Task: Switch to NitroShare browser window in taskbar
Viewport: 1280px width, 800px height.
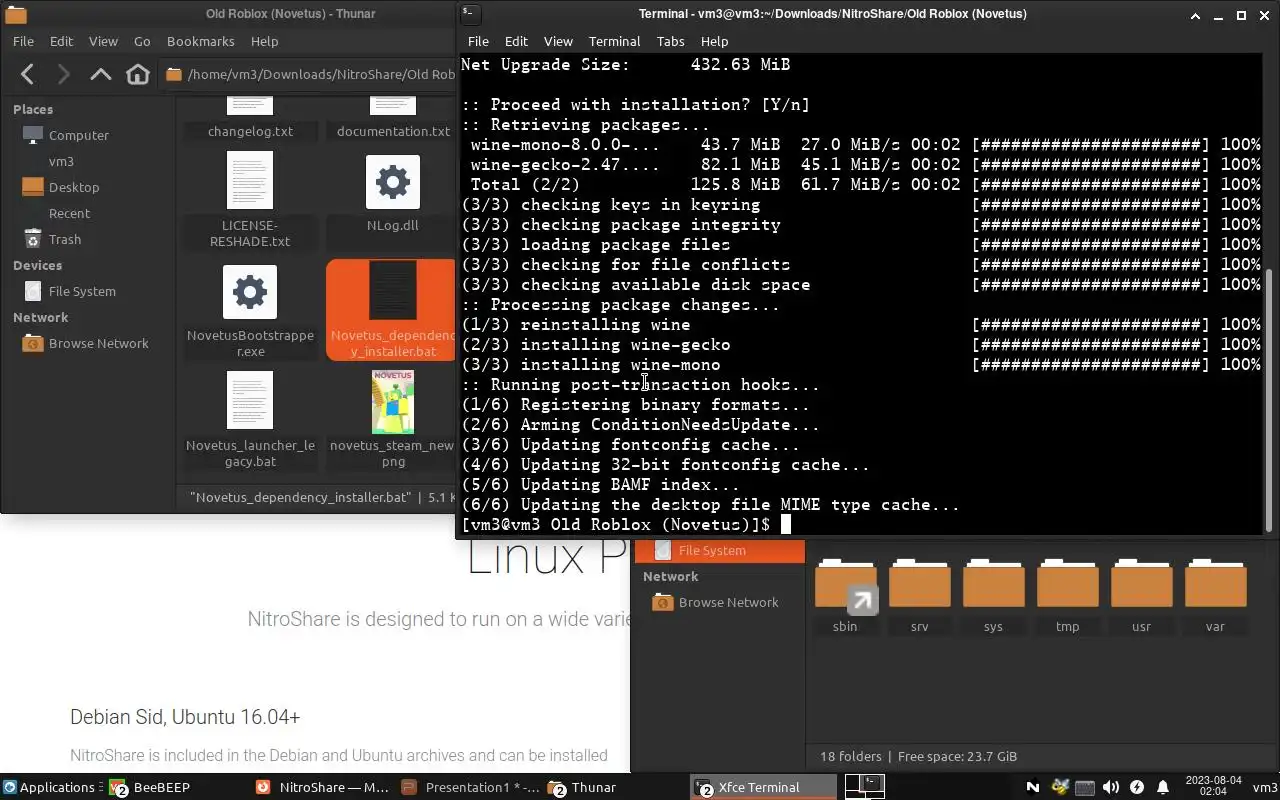Action: click(322, 787)
